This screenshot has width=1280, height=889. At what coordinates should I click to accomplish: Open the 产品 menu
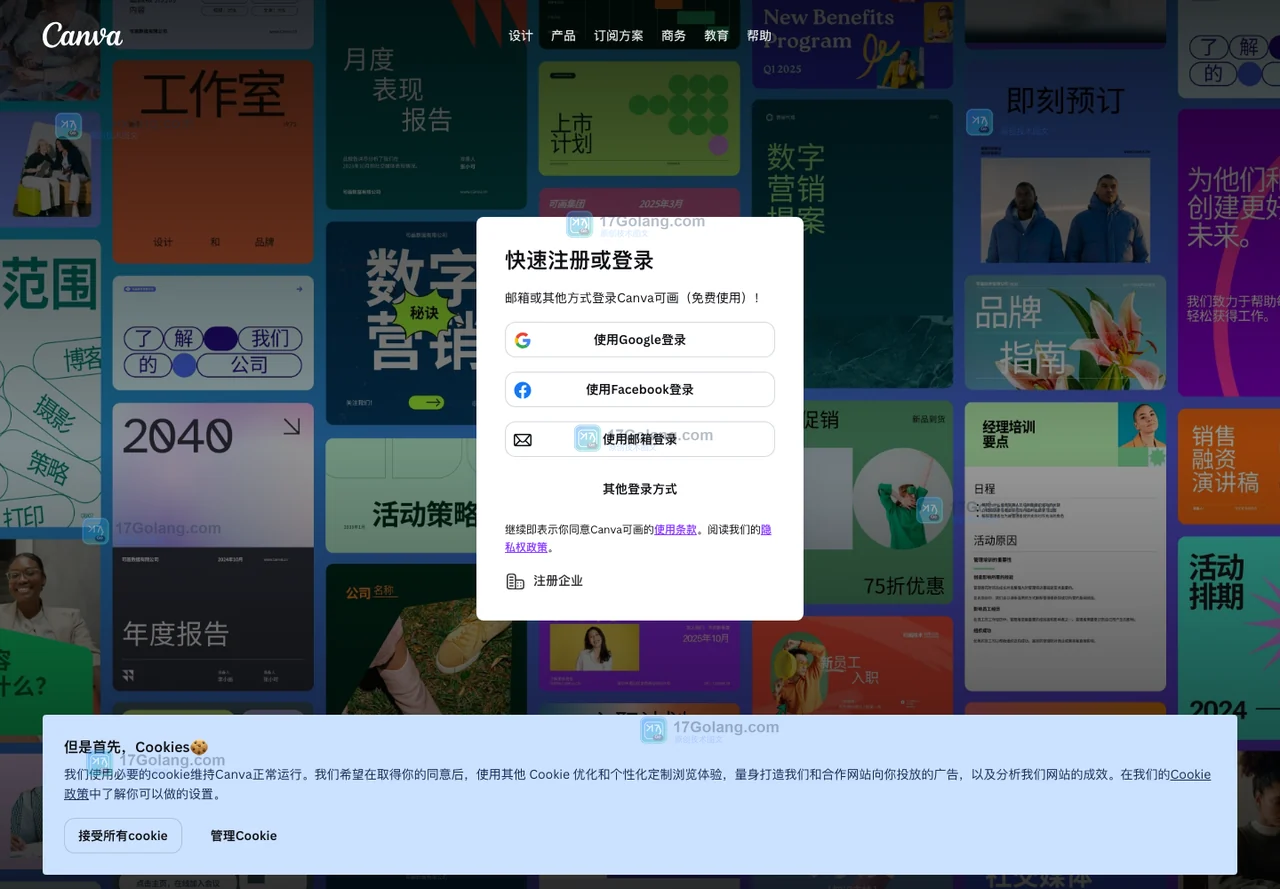[563, 36]
